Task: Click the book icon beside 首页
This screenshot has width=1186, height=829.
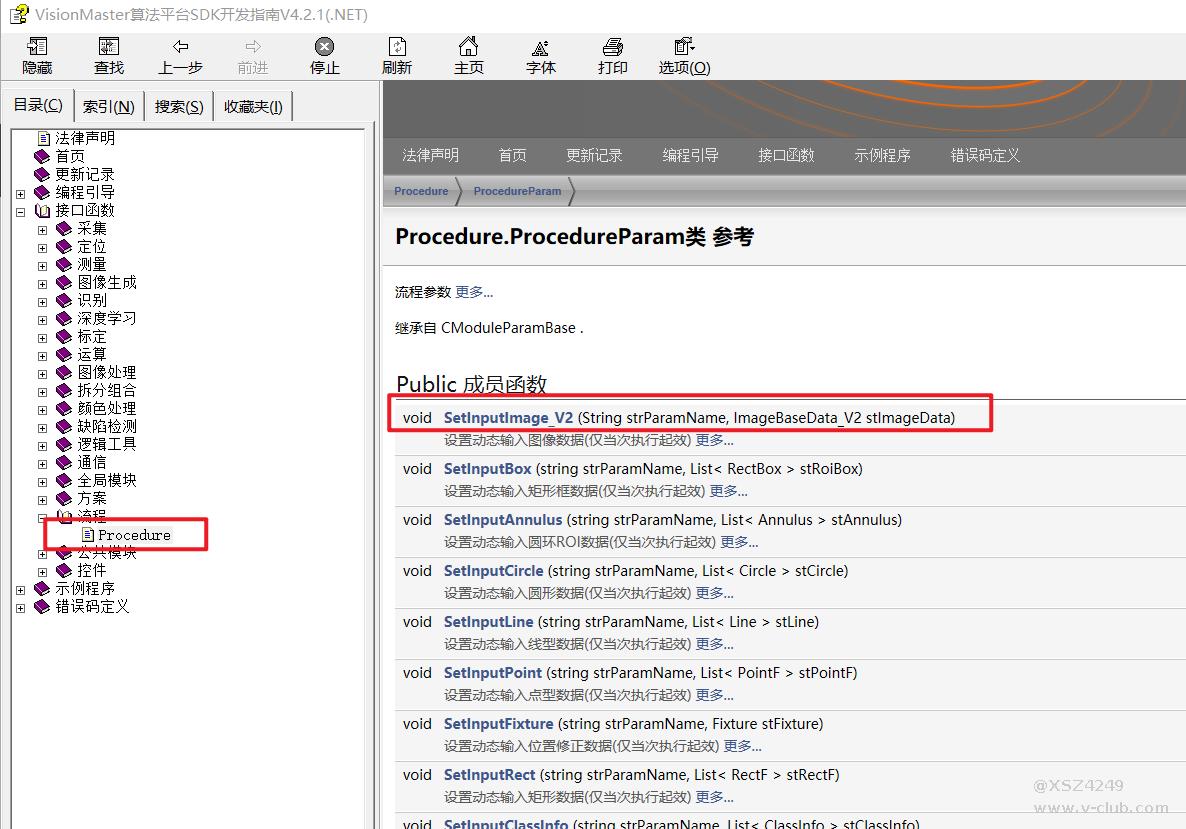Action: click(x=42, y=157)
